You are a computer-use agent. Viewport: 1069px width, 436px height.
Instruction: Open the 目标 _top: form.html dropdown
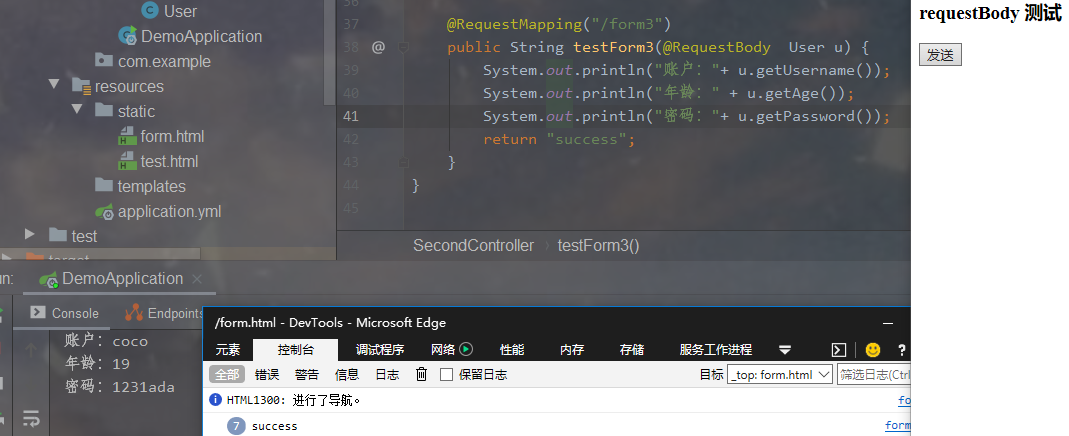[x=781, y=374]
